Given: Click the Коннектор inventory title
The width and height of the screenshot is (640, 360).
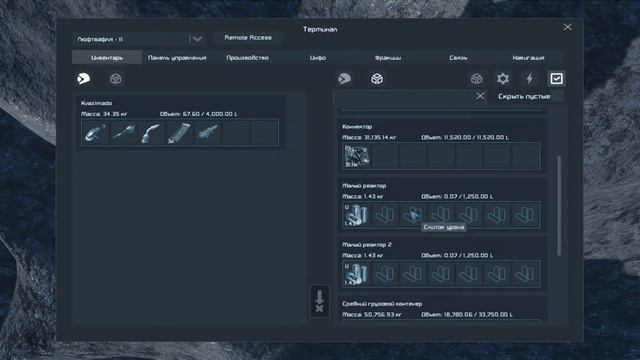Looking at the screenshot, I should [357, 127].
